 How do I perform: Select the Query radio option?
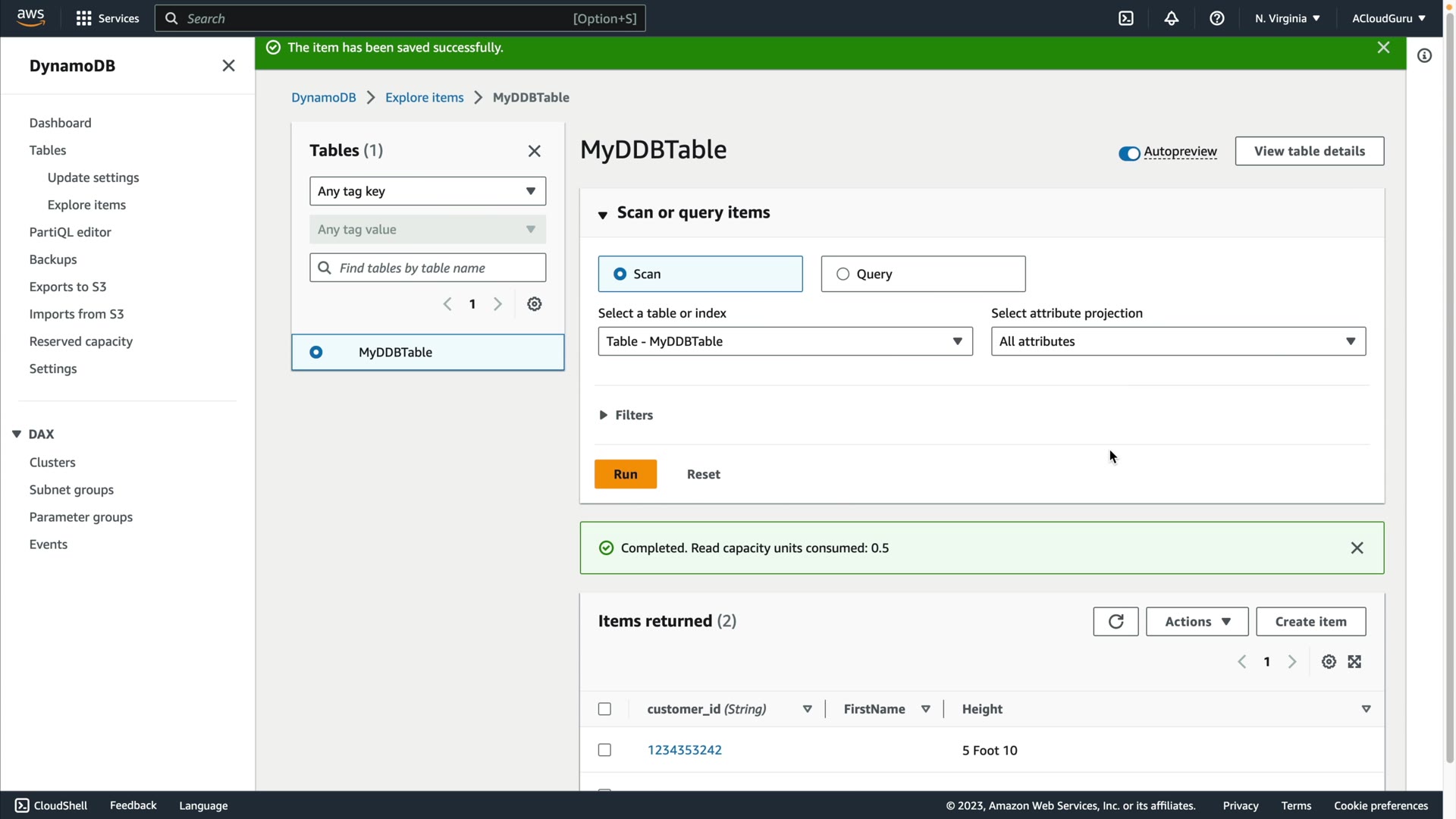[843, 274]
